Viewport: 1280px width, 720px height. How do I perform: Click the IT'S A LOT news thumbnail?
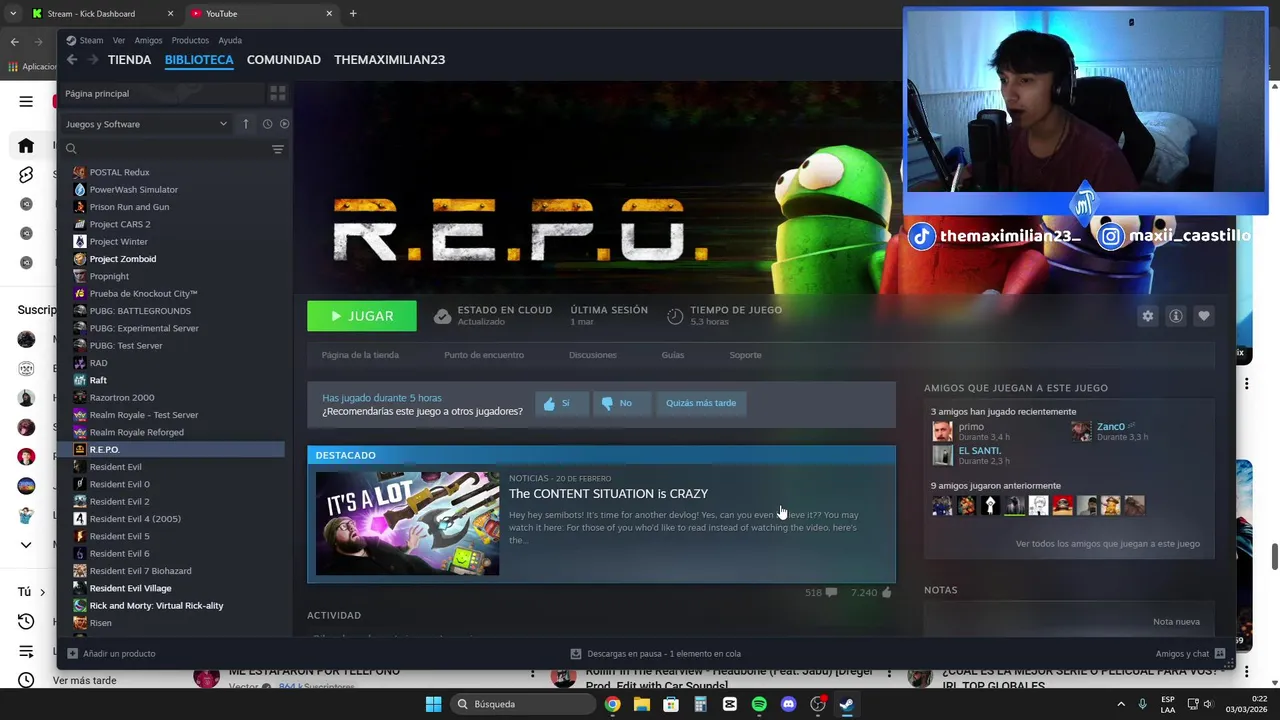pyautogui.click(x=407, y=523)
